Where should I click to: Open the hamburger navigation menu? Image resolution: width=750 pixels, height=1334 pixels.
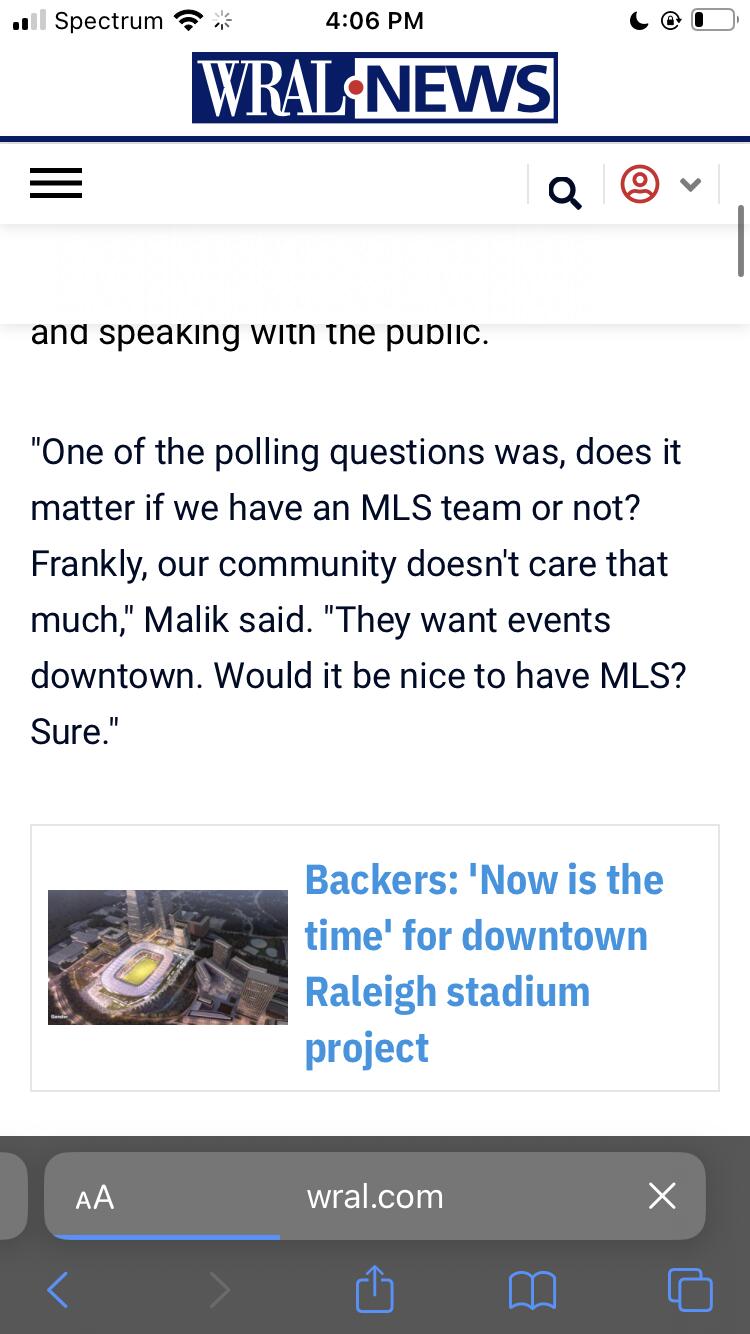point(56,184)
